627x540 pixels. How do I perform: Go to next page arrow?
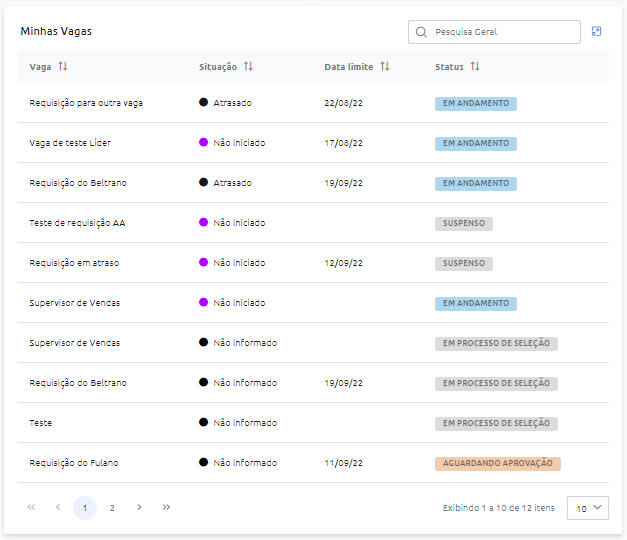[139, 508]
